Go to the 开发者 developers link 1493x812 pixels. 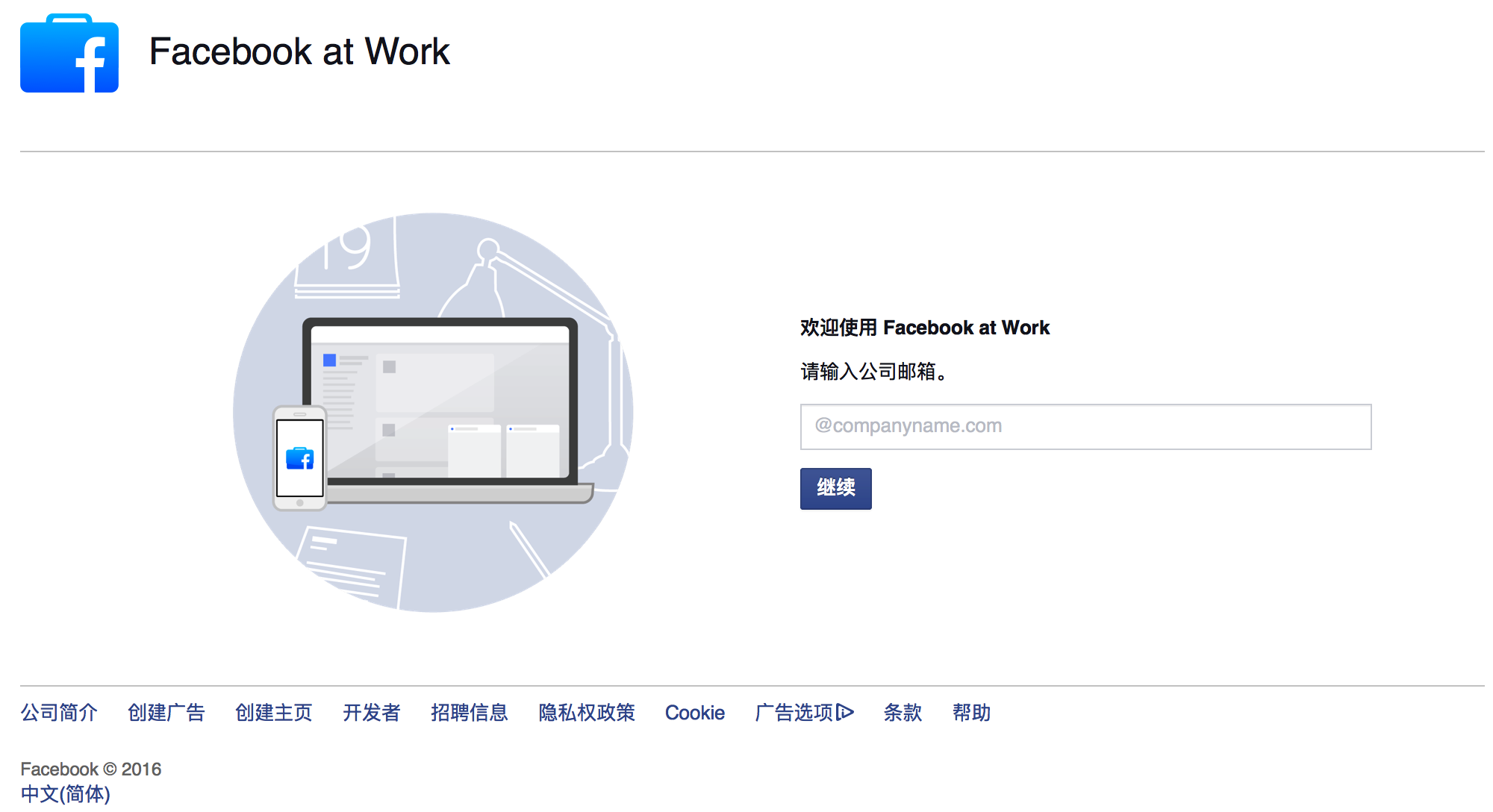point(372,713)
